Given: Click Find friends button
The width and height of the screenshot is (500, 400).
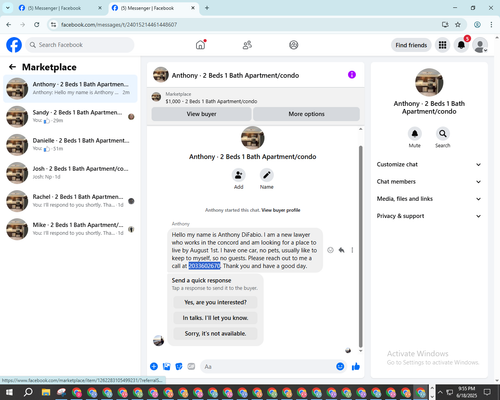Looking at the screenshot, I should pyautogui.click(x=411, y=45).
